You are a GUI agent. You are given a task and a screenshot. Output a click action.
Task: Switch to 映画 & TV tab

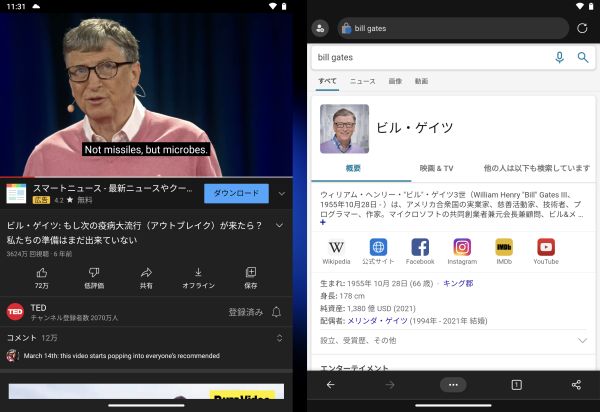click(x=436, y=168)
